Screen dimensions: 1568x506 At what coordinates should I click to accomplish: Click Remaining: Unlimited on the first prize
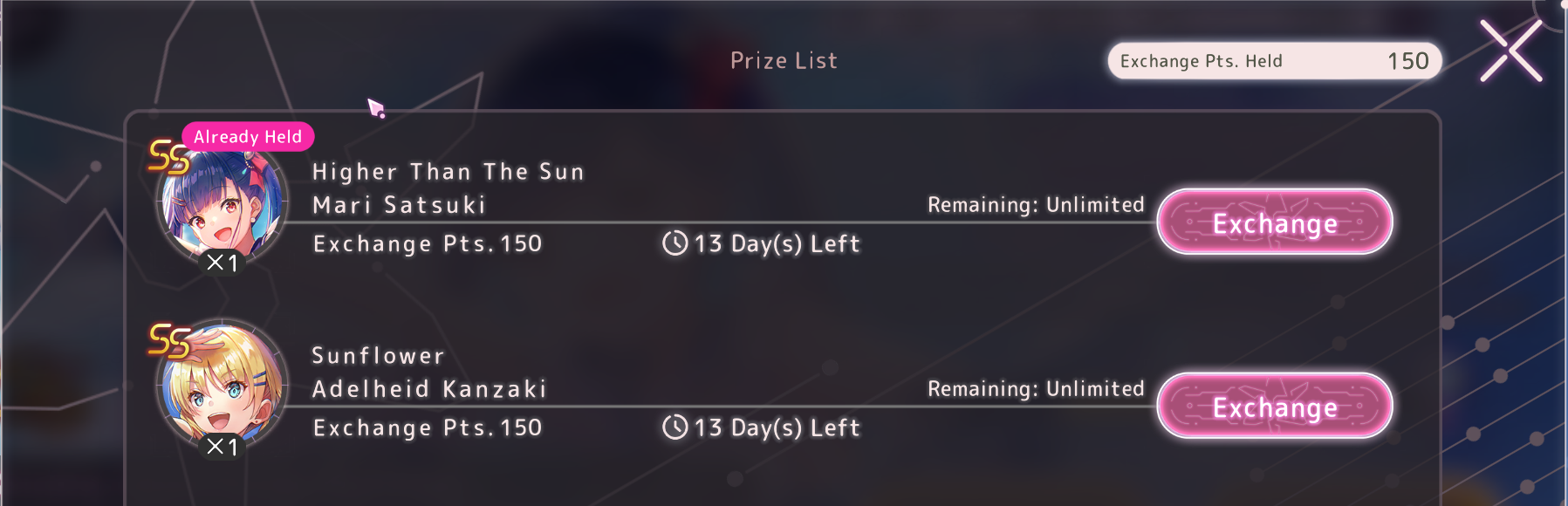point(1036,205)
